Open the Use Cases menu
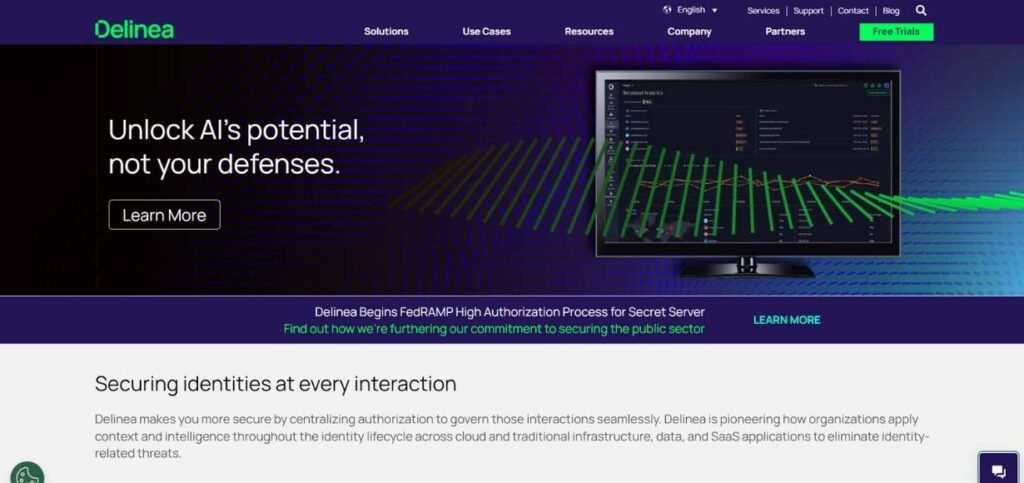1024x483 pixels. pyautogui.click(x=487, y=31)
